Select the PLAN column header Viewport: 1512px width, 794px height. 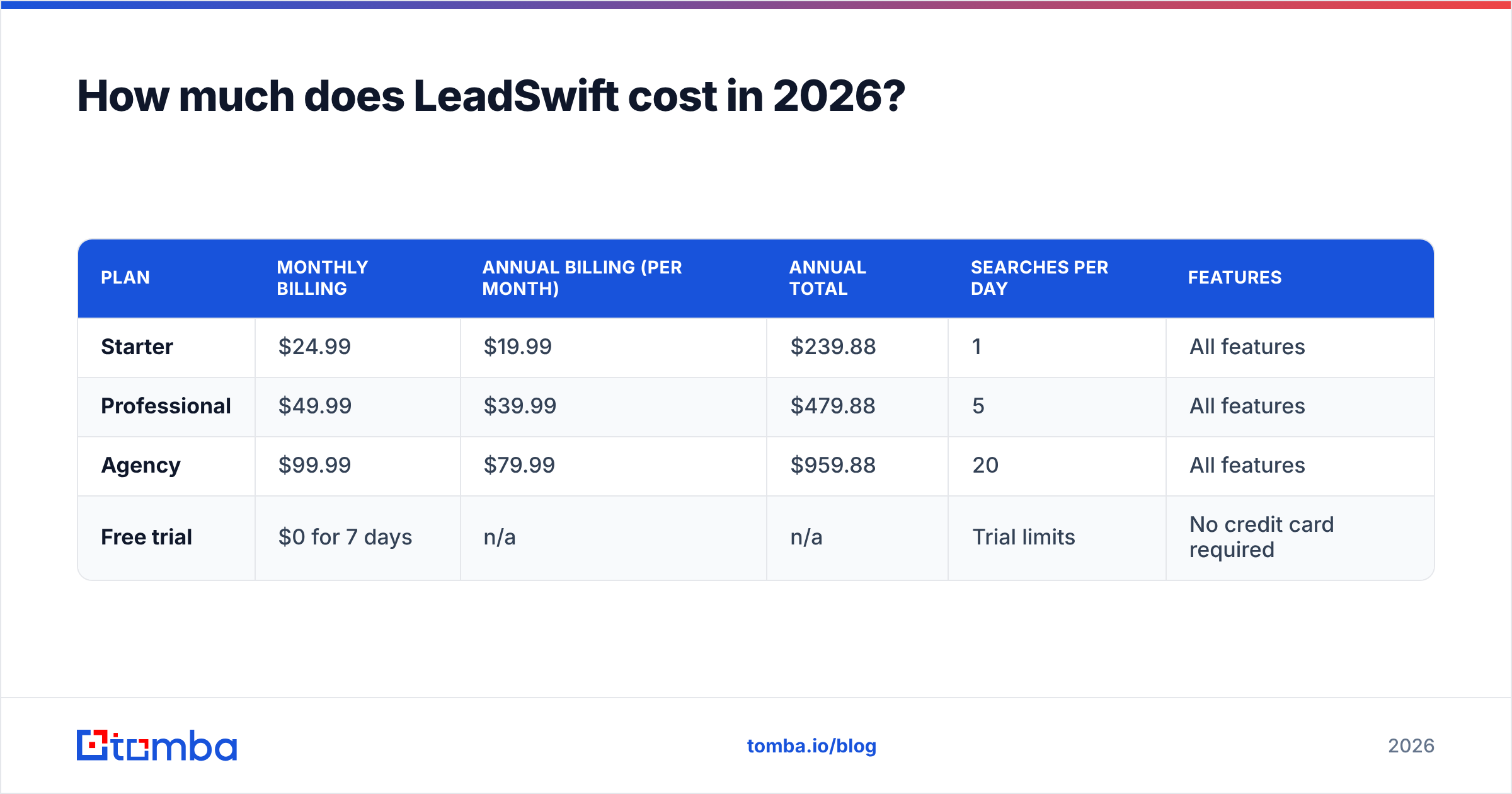[125, 277]
